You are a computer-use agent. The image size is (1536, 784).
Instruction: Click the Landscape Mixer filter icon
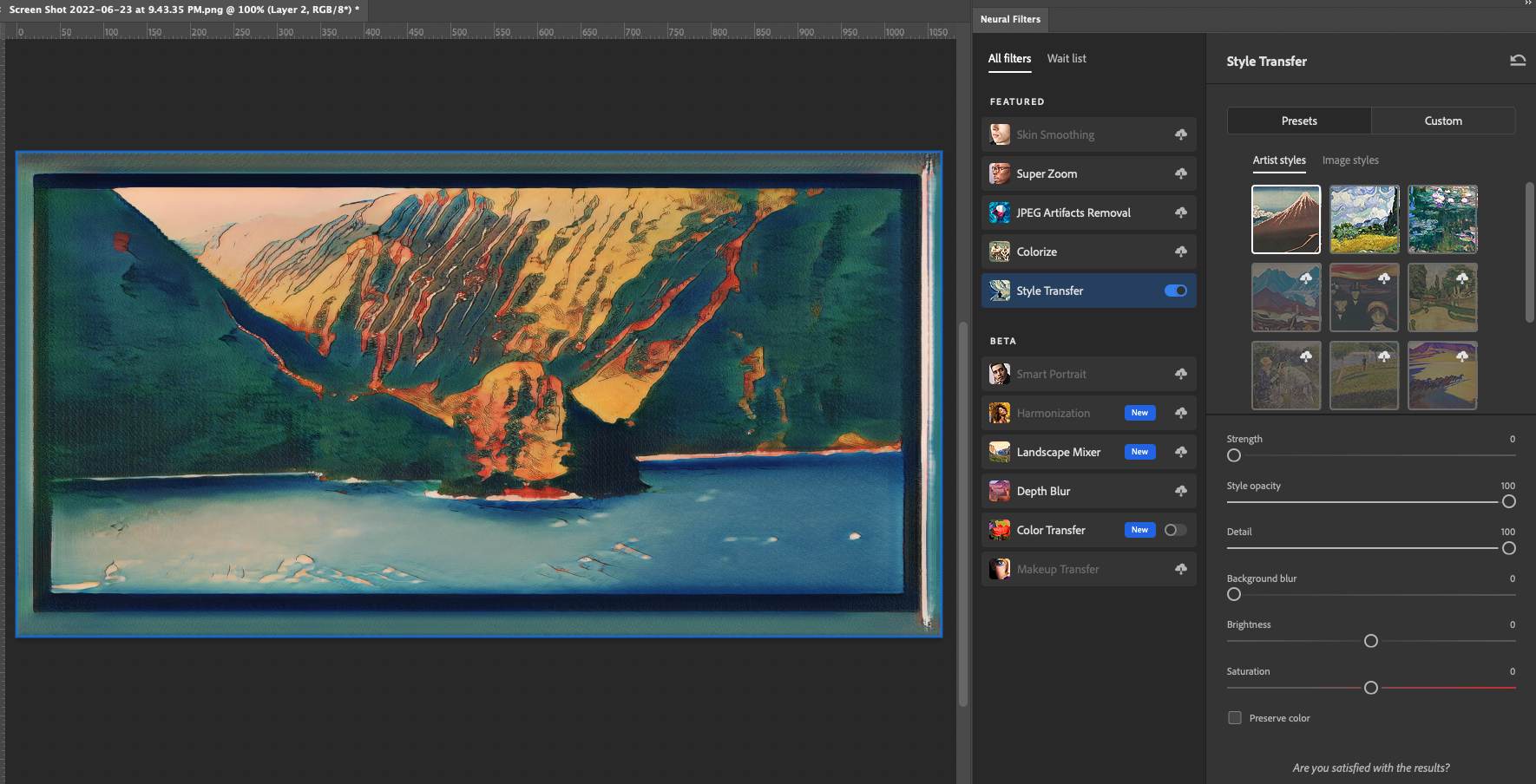(x=999, y=452)
